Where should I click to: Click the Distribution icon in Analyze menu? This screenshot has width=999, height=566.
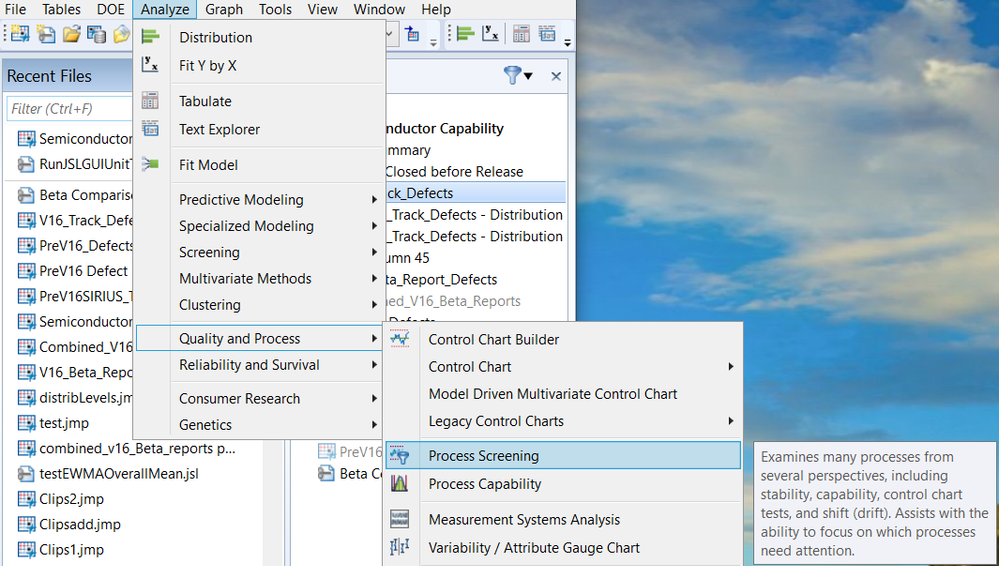(150, 37)
